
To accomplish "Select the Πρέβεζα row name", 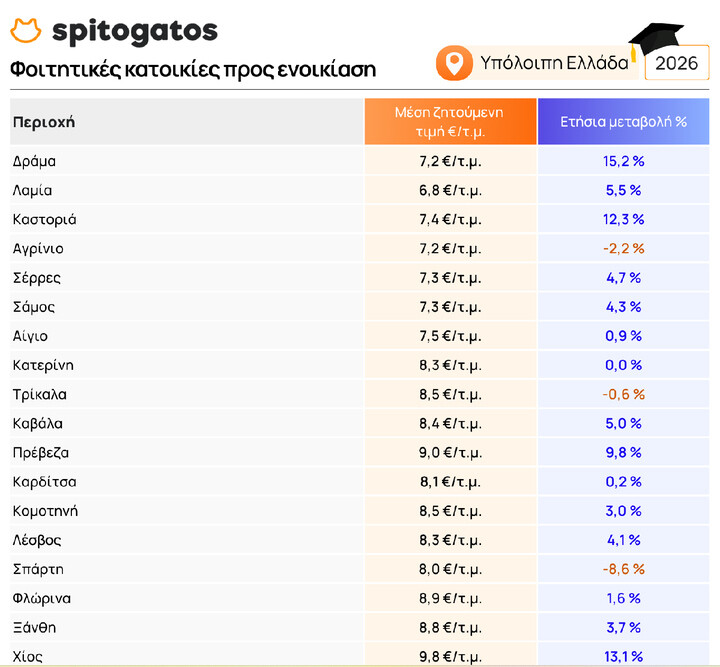I will [41, 453].
